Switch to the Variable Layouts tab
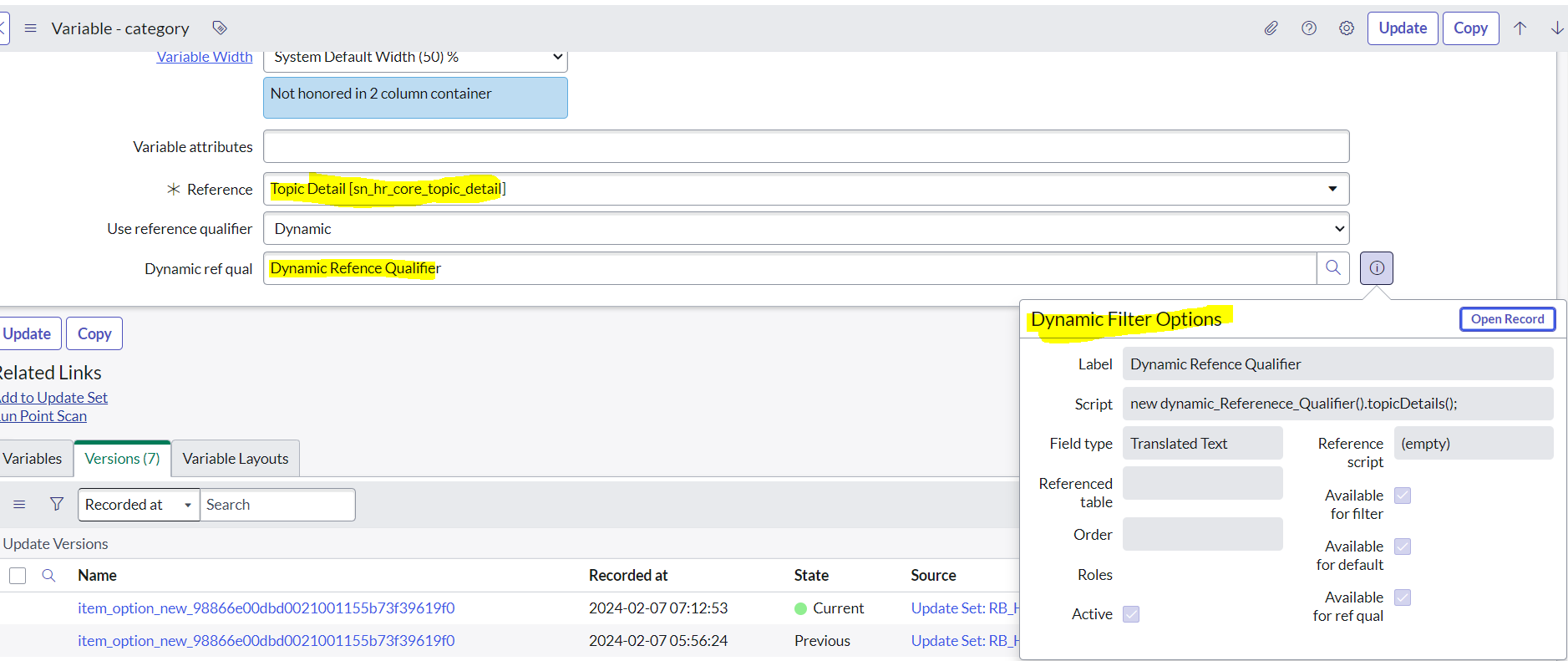The height and width of the screenshot is (661, 1568). [x=236, y=459]
